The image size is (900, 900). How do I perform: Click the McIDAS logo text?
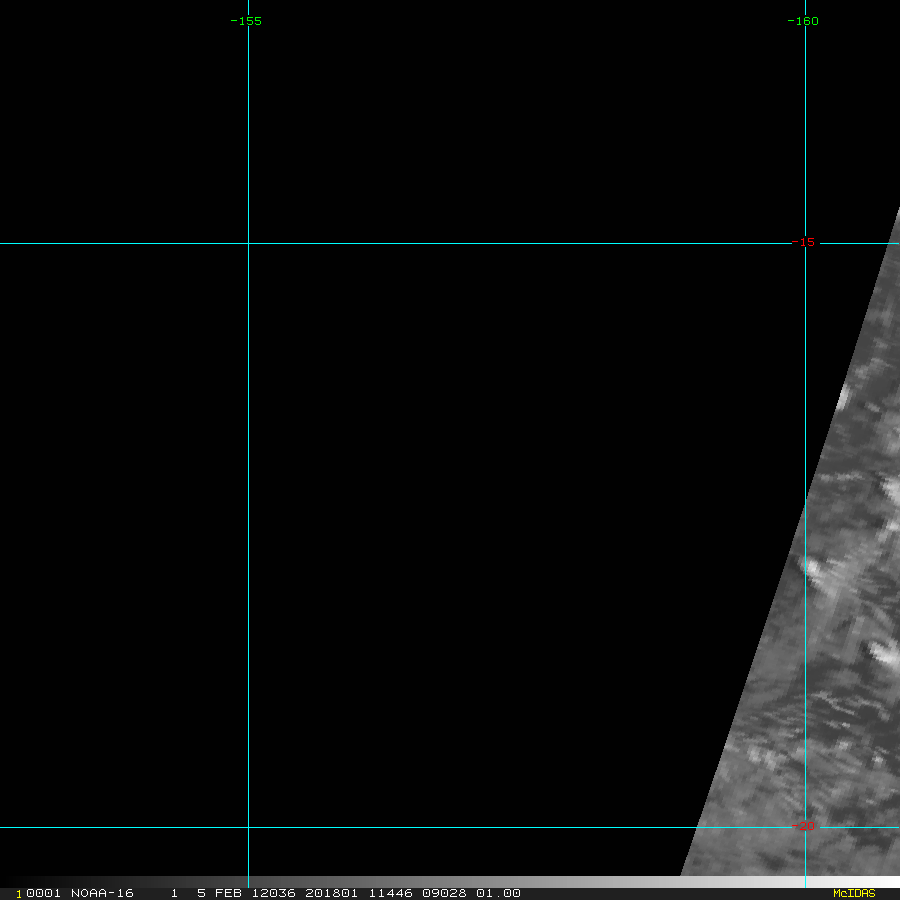click(854, 893)
